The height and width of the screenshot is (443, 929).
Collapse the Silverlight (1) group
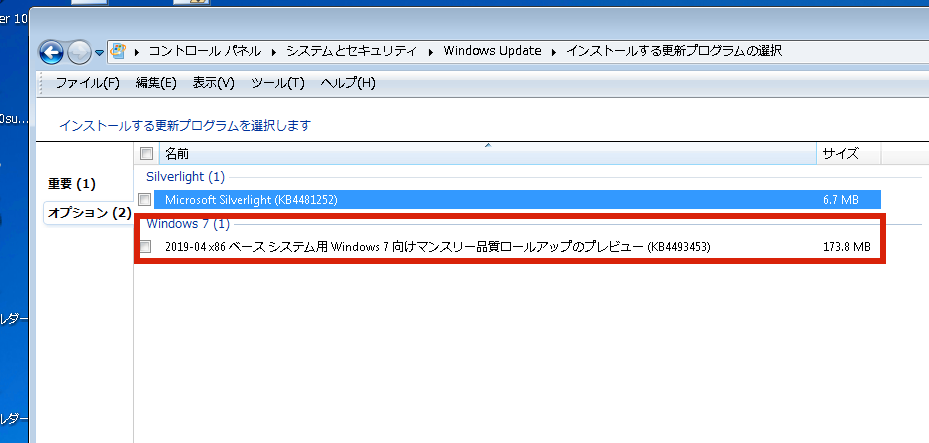[x=185, y=176]
